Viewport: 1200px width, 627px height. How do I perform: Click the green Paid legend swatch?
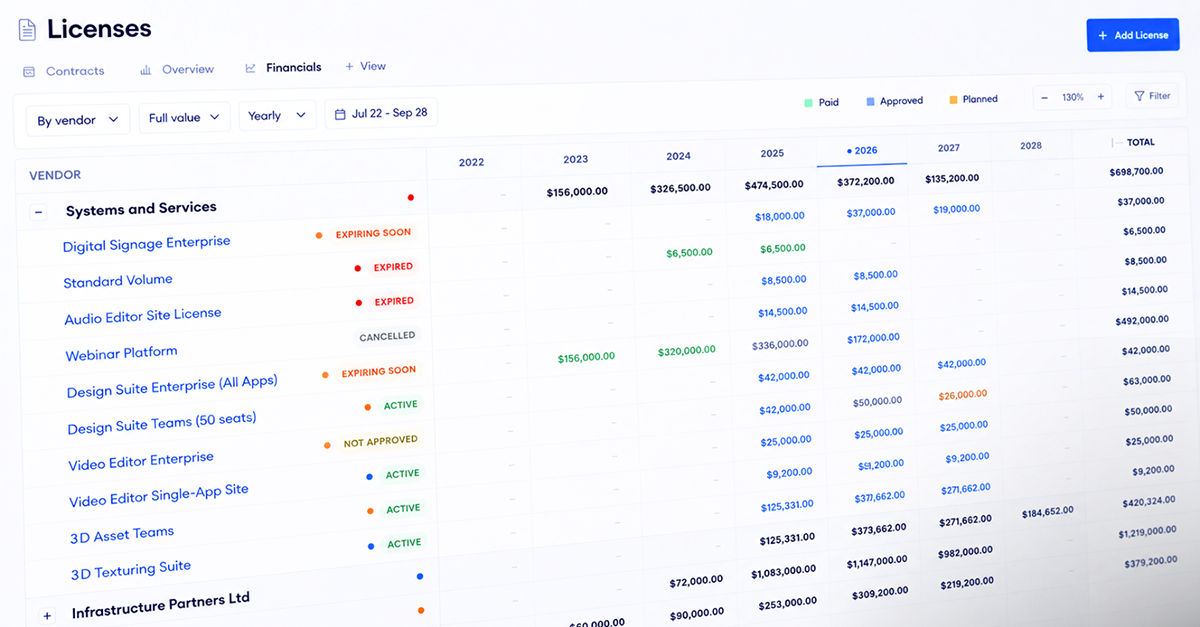[x=809, y=102]
